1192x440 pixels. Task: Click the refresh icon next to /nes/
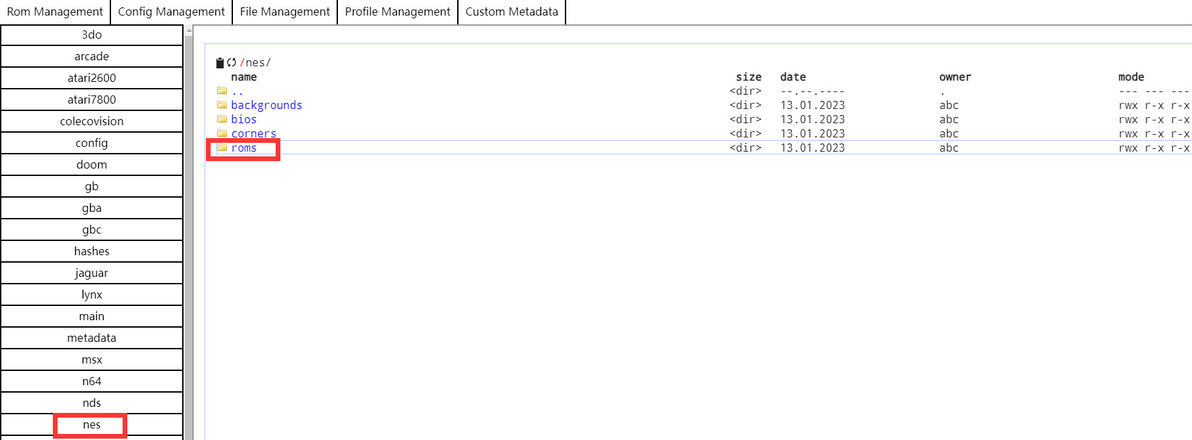coord(231,63)
